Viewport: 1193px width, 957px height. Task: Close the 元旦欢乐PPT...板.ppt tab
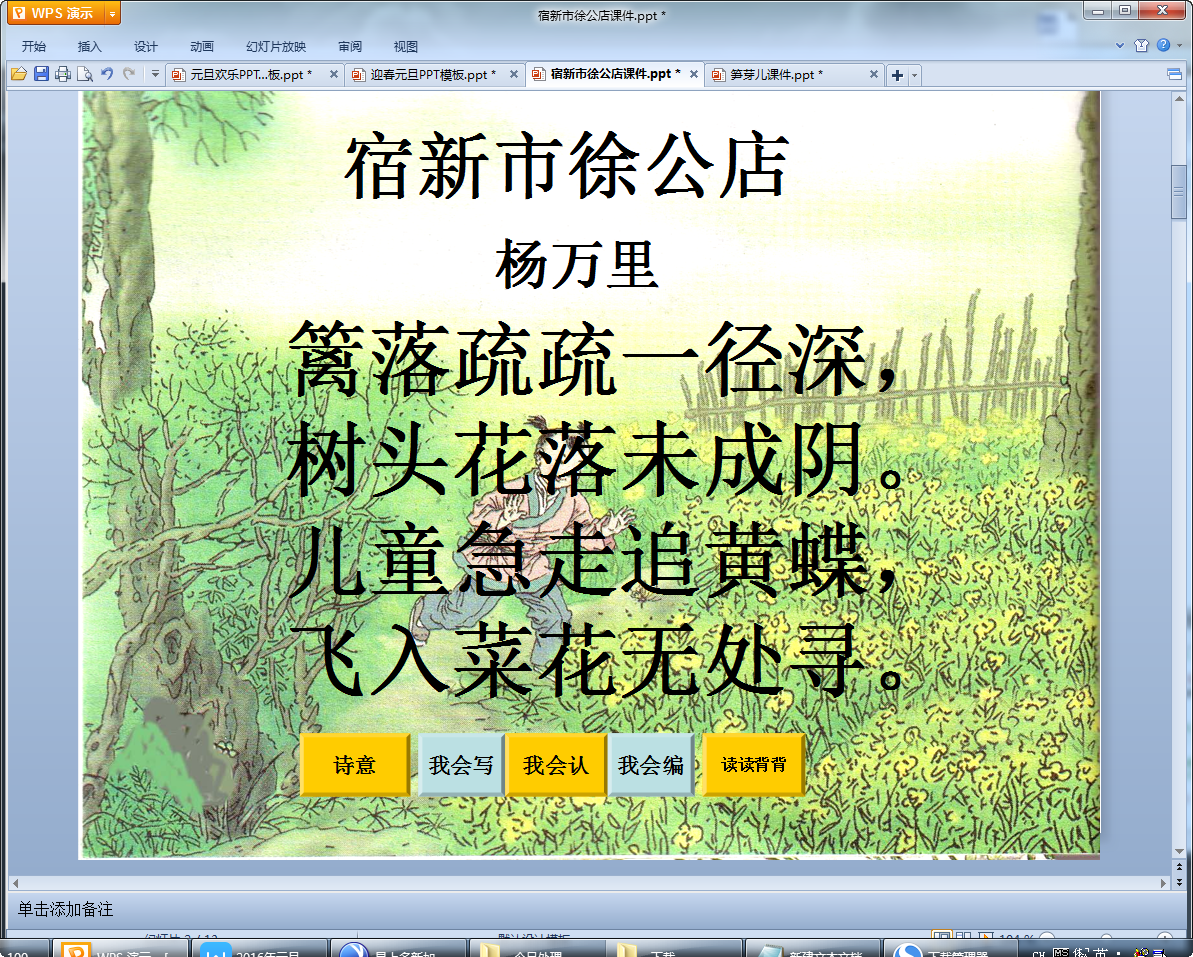333,74
